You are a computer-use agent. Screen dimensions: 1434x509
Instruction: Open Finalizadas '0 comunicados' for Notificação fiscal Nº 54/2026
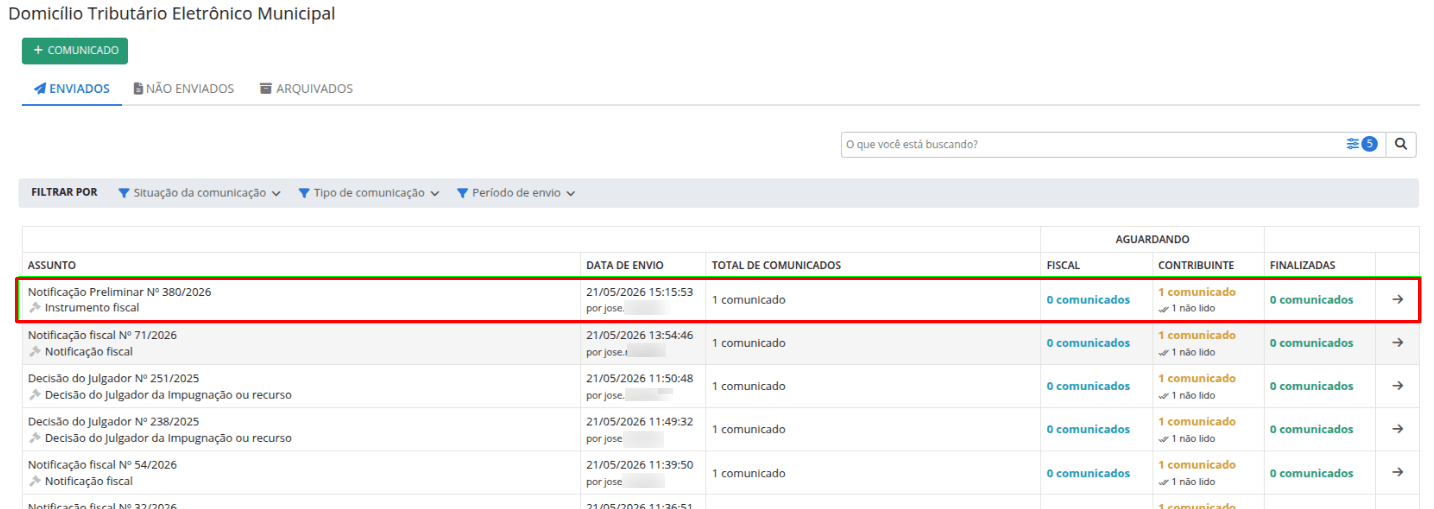pyautogui.click(x=1311, y=473)
